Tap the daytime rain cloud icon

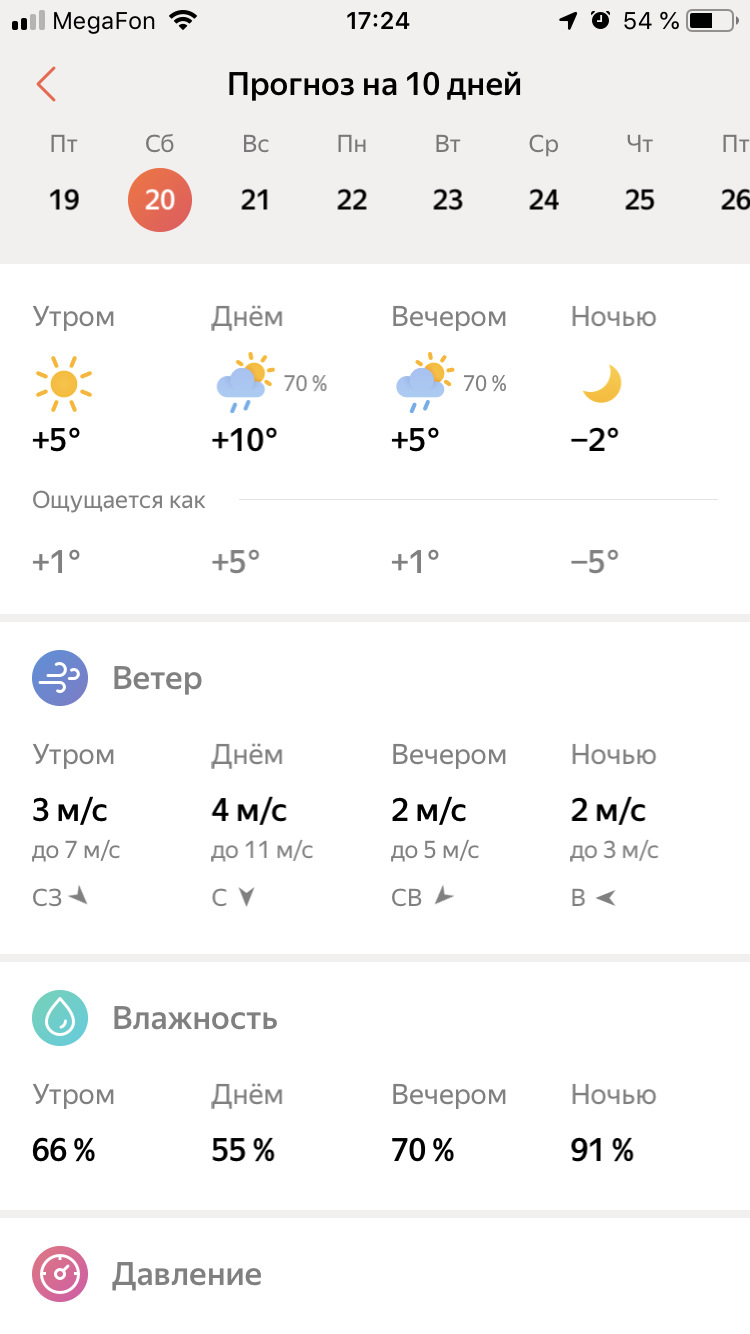point(244,383)
